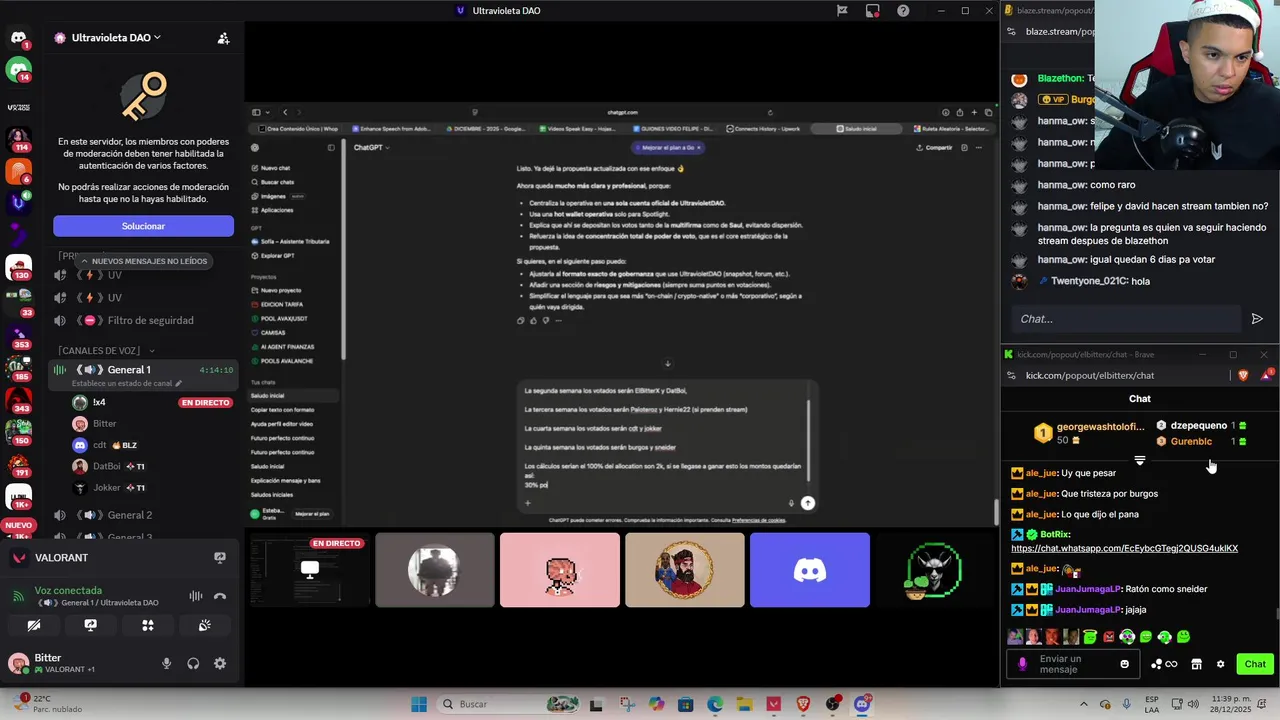Screen dimensions: 1280x720
Task: Open the Discord help question-mark icon
Action: tap(903, 11)
